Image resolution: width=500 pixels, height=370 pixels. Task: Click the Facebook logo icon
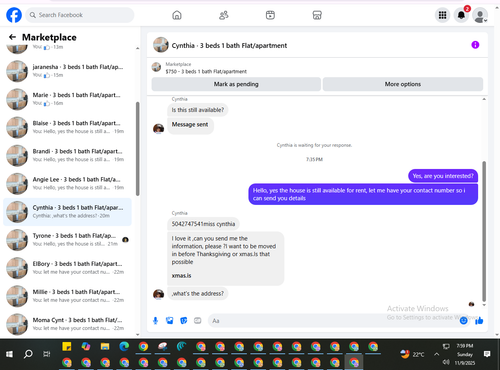(x=14, y=15)
